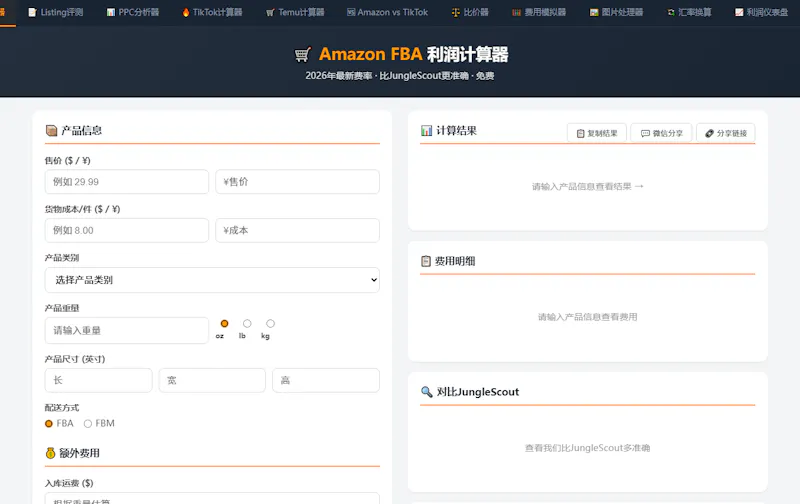Viewport: 800px width, 504px height.
Task: Click the shopping cart icon in header title
Action: [303, 55]
